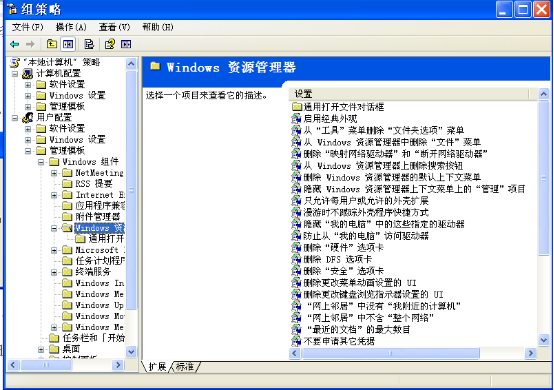Switch to the 标准 tab
This screenshot has height=390, width=554.
click(x=185, y=367)
